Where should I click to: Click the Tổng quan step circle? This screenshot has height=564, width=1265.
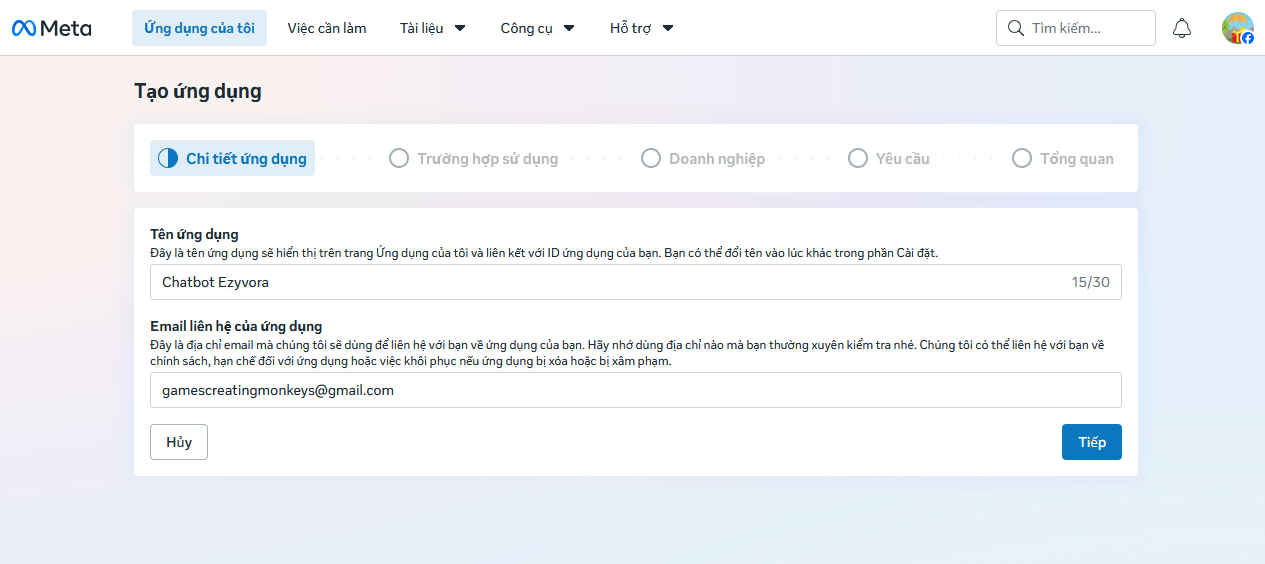[x=1022, y=158]
